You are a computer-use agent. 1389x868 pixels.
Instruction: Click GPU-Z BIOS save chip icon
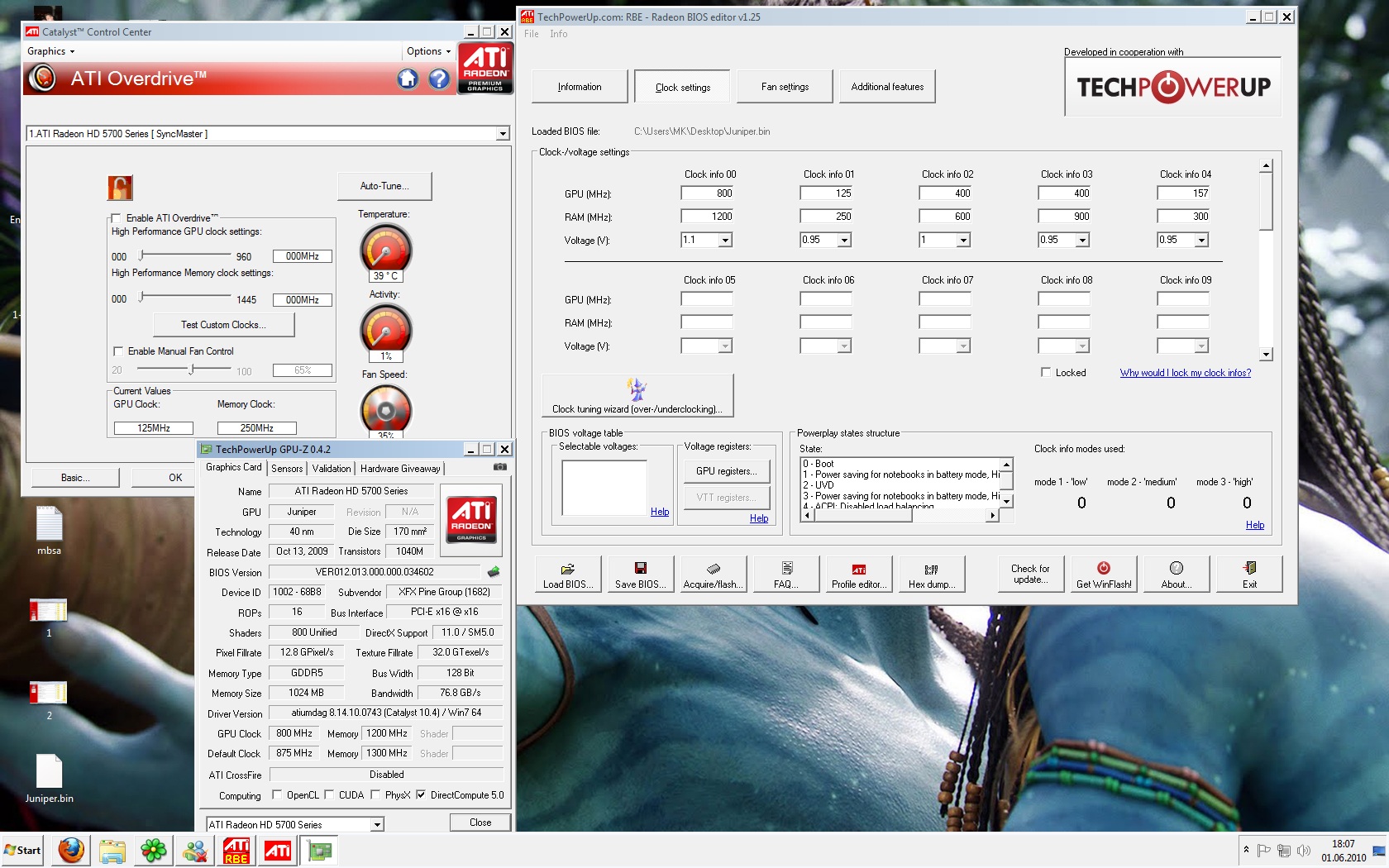pos(494,572)
